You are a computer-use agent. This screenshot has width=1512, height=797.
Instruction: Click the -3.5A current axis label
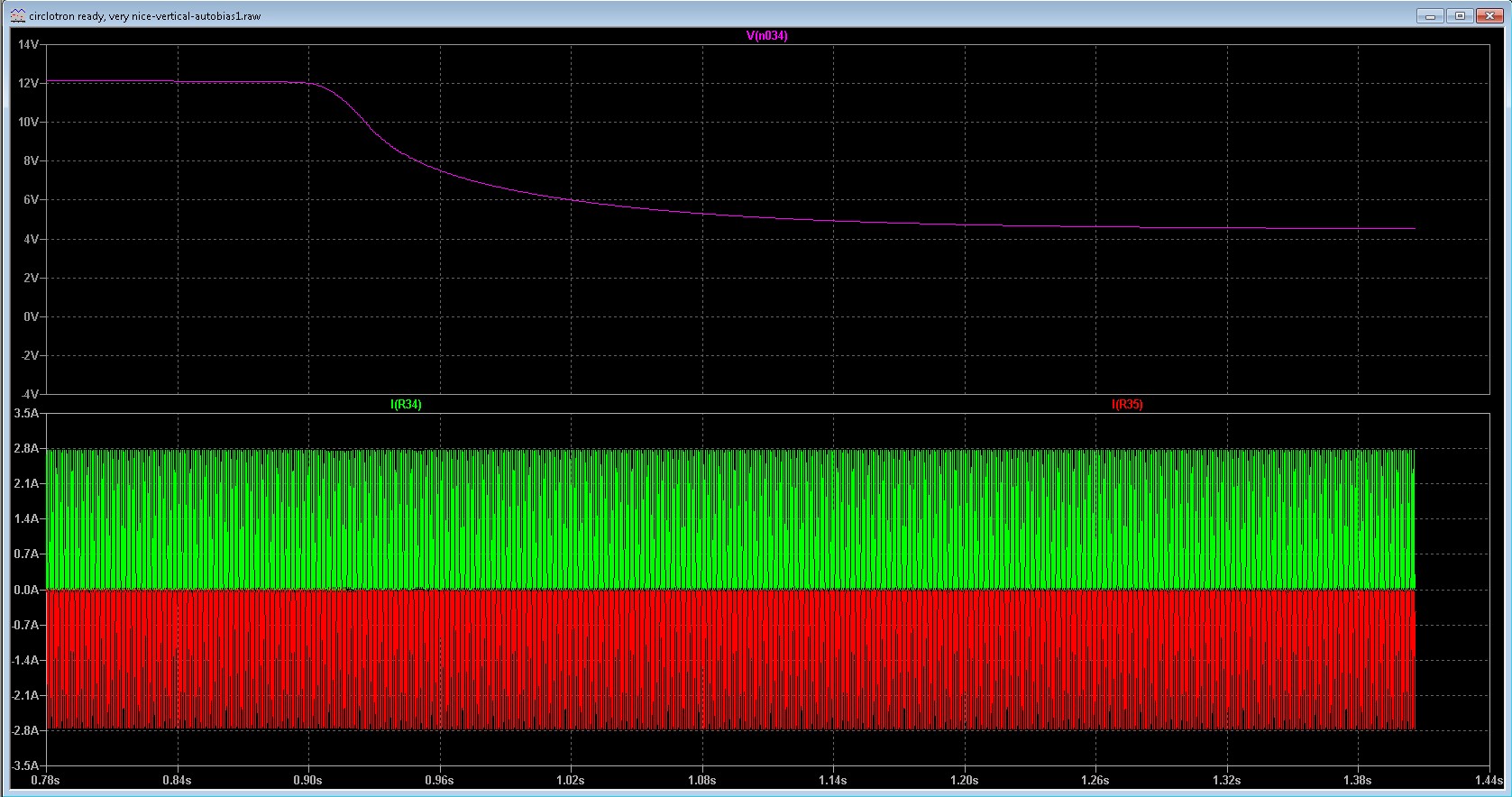coord(25,765)
